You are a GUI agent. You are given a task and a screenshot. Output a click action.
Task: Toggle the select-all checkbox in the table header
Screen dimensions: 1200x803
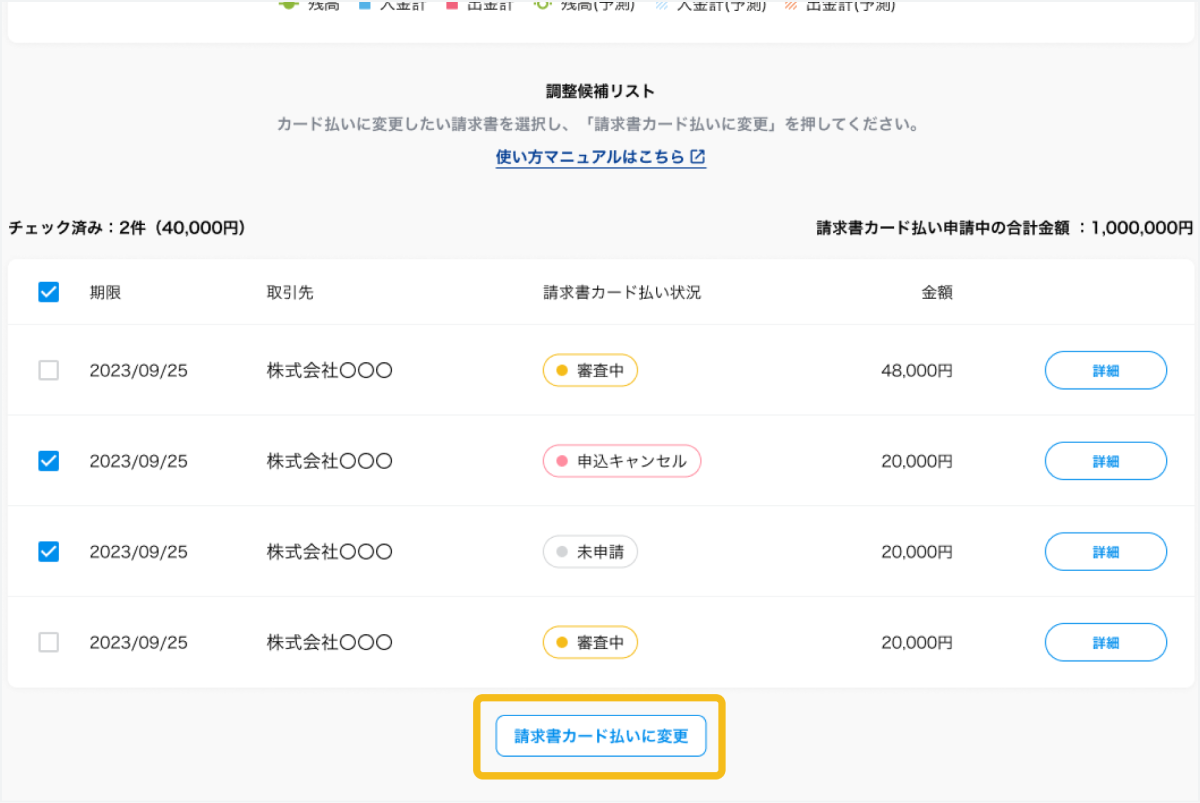tap(48, 292)
